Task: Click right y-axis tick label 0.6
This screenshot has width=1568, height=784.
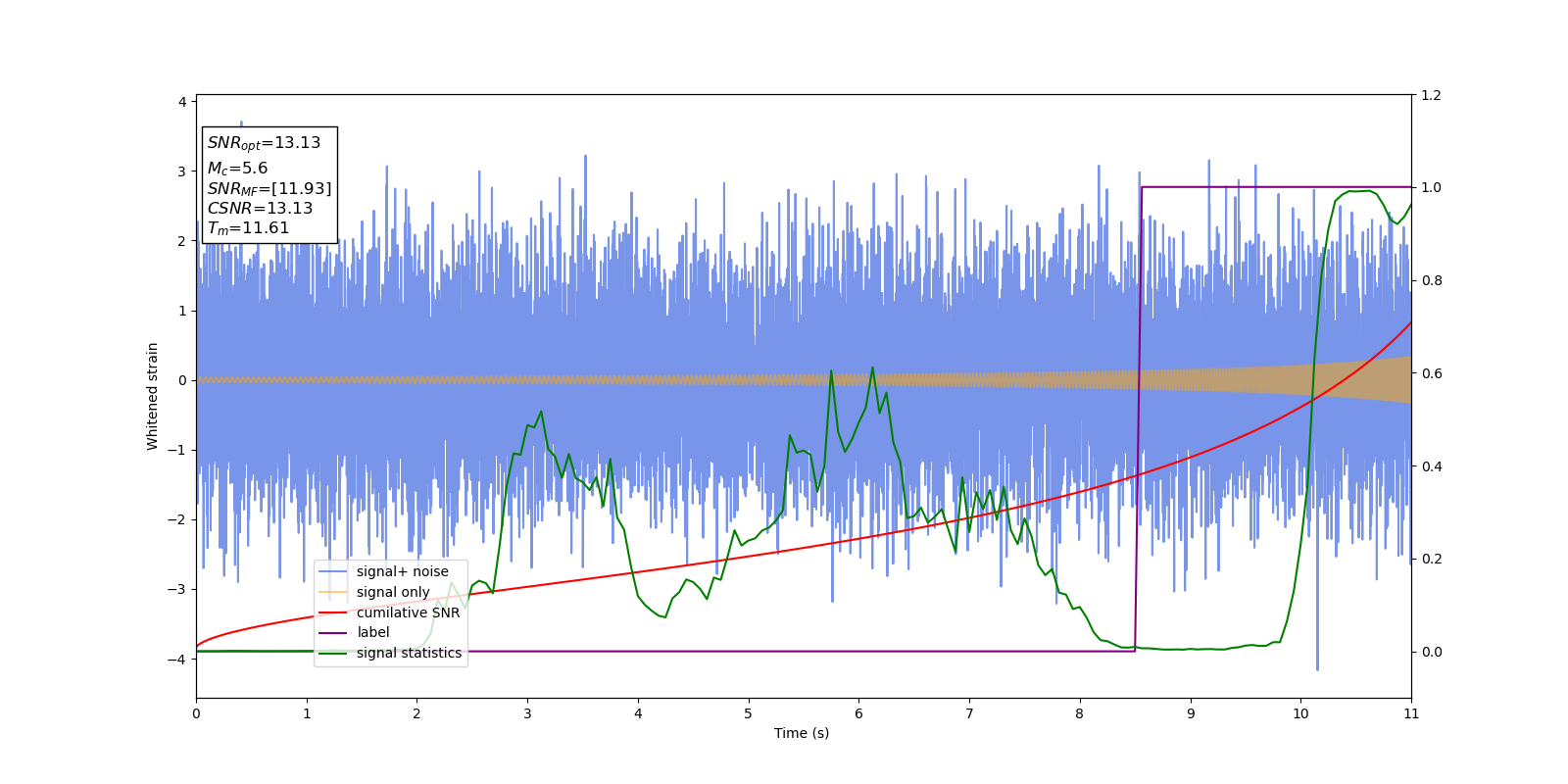Action: tap(1431, 373)
